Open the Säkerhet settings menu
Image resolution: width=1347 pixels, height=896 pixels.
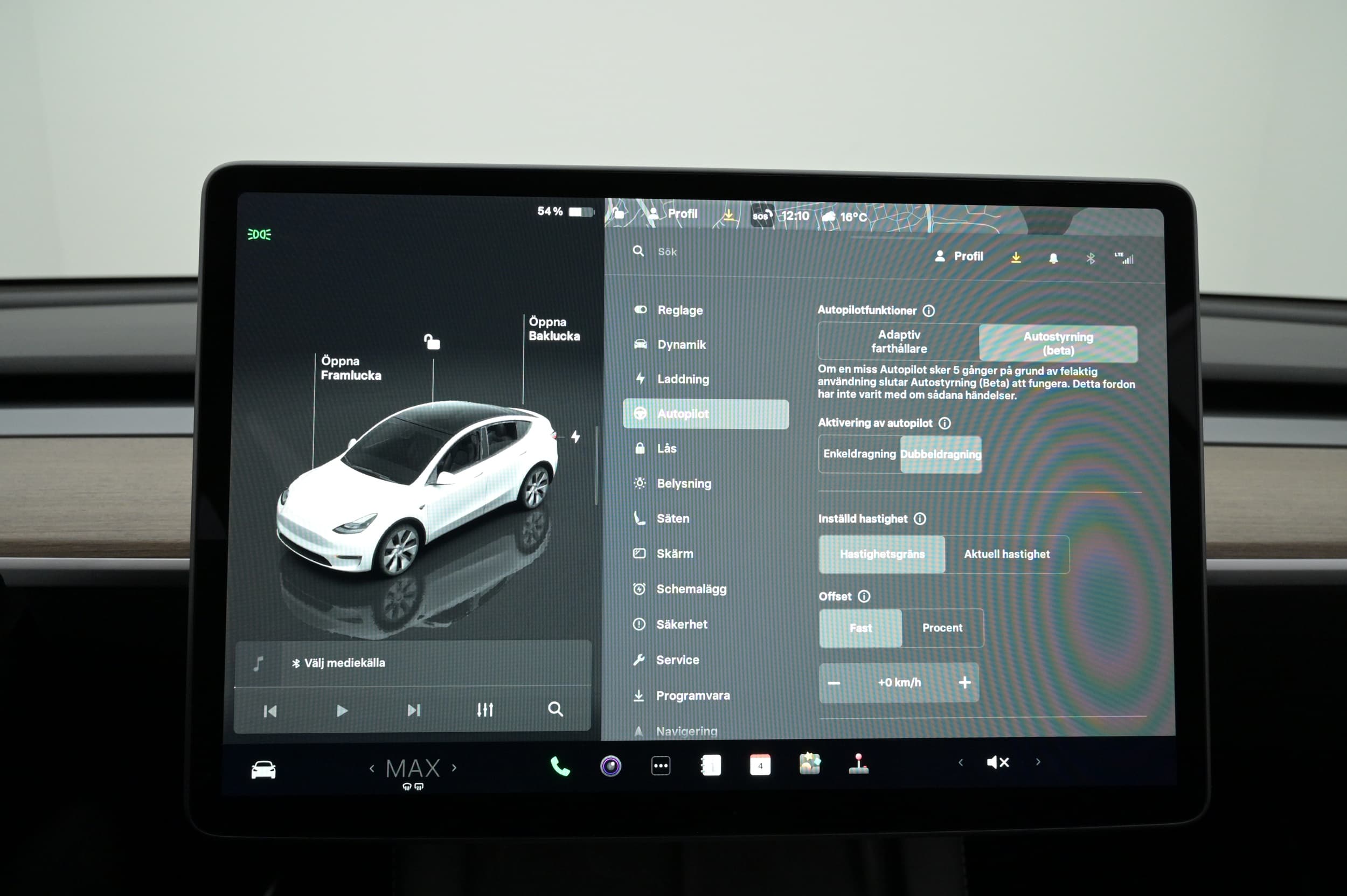tap(681, 624)
